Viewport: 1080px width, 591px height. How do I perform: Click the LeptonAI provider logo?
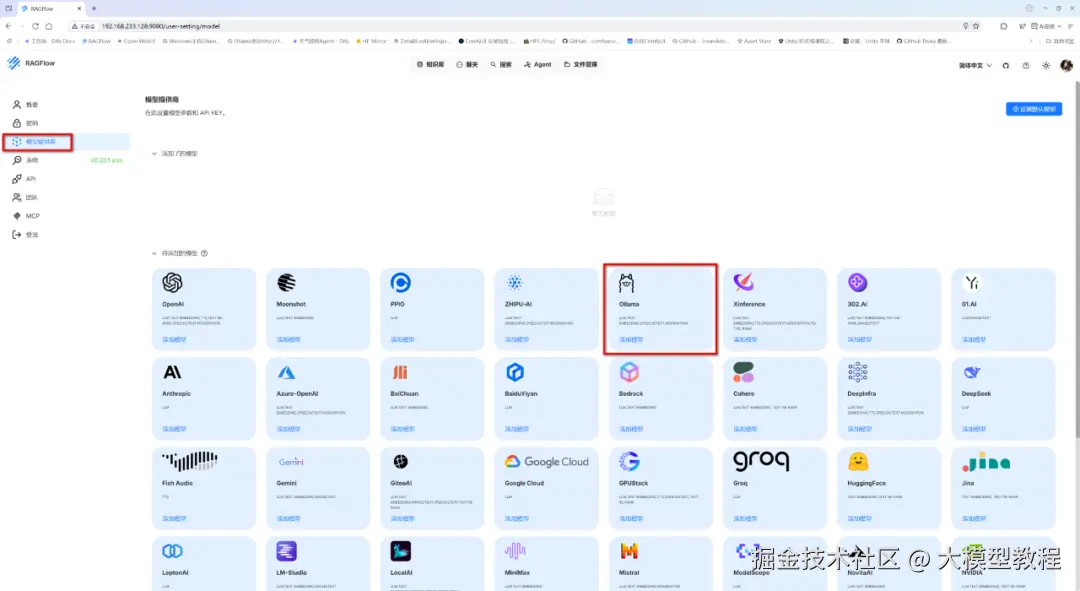point(172,551)
